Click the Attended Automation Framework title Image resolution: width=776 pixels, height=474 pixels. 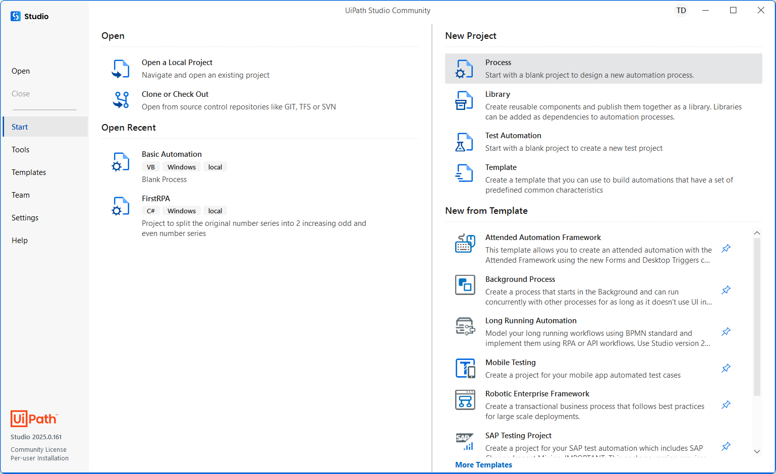[x=543, y=237]
